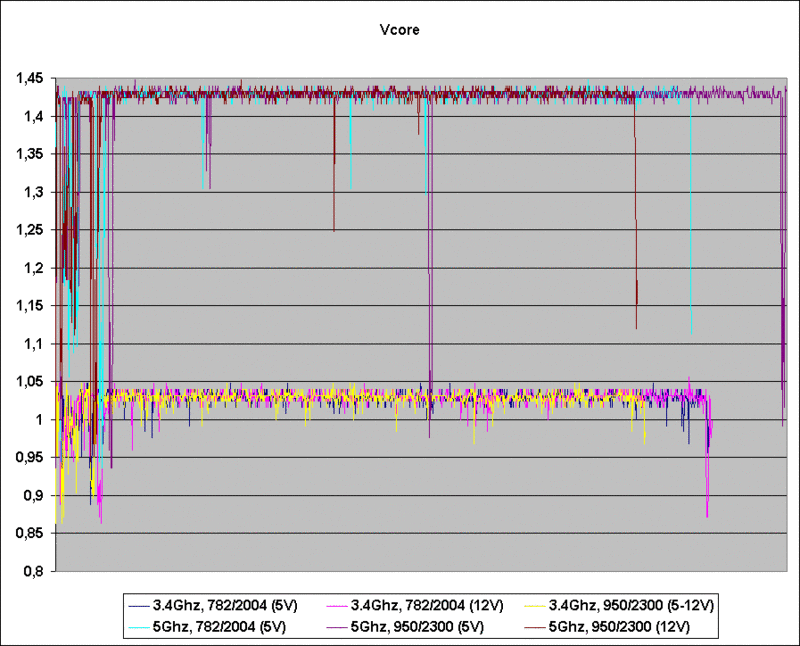Click the 1,4 axis label
800x646 pixels.
33,117
